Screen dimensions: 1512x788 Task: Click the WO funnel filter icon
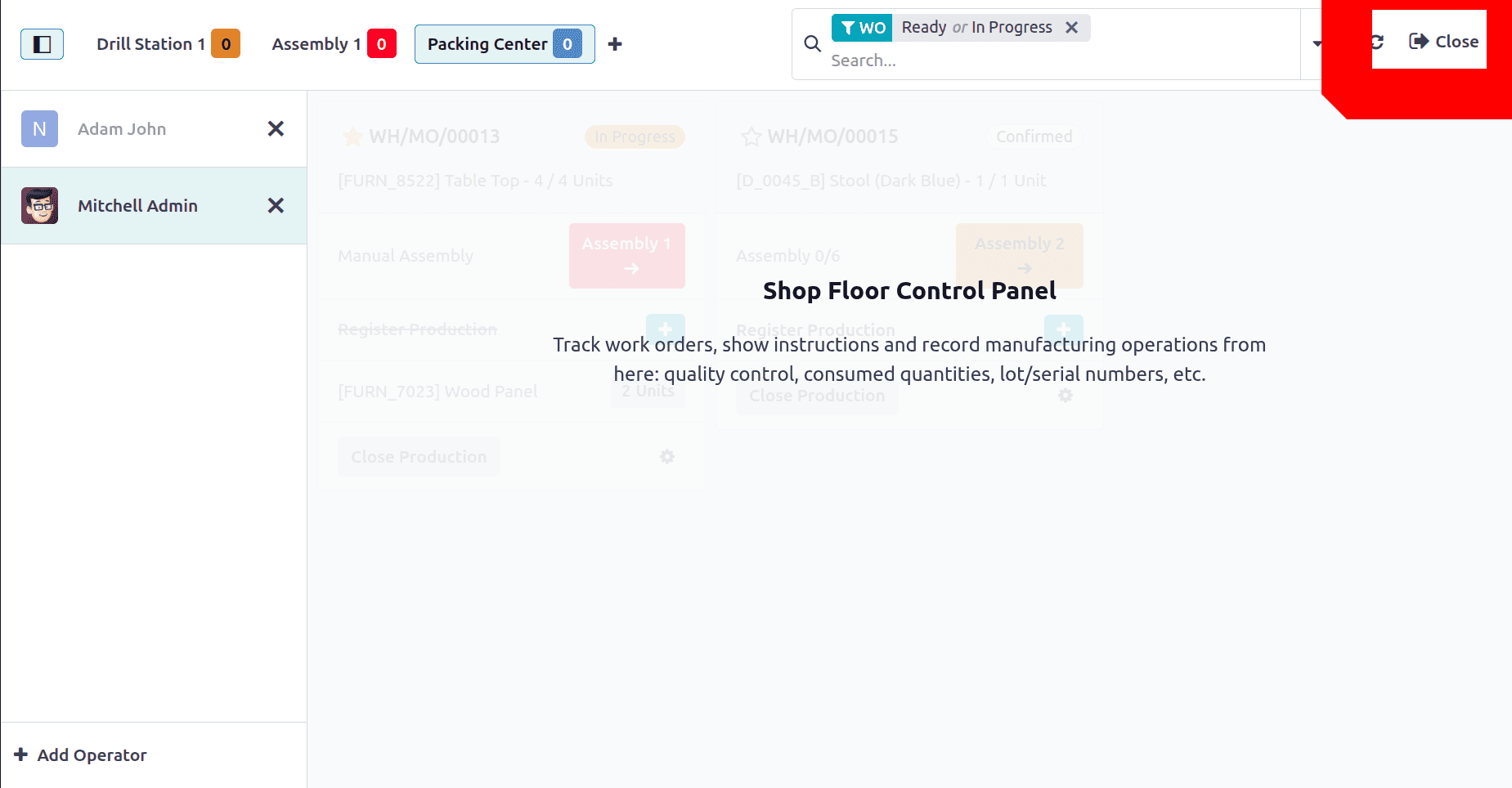pos(849,28)
